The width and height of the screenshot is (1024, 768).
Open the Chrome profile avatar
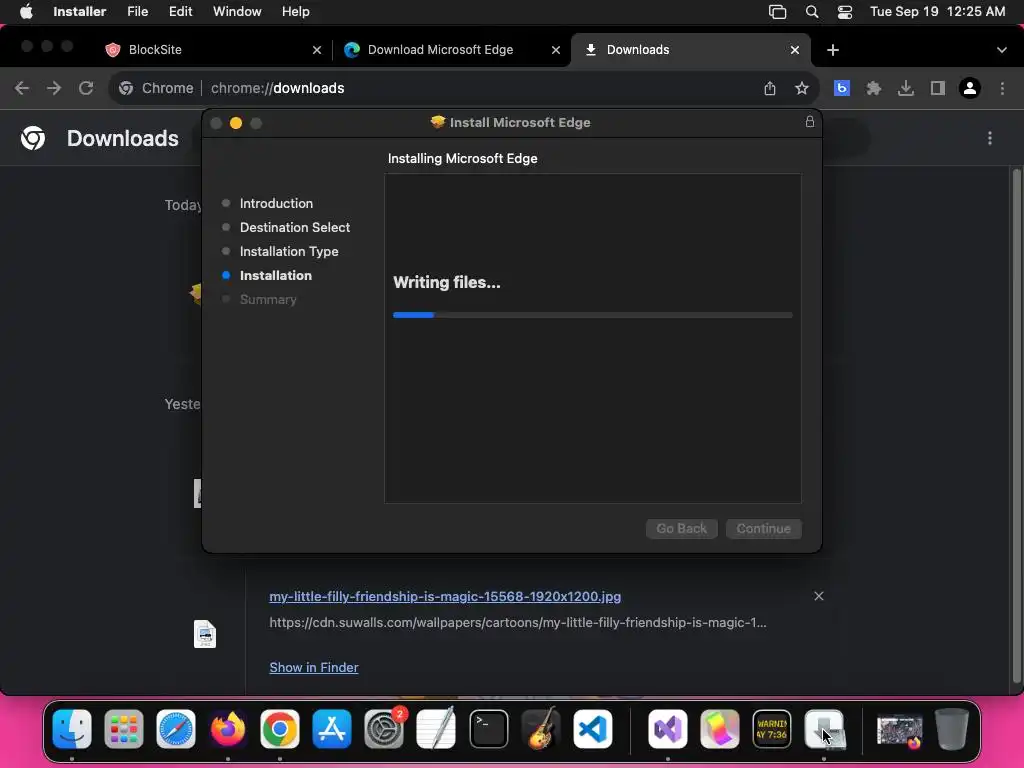(970, 88)
